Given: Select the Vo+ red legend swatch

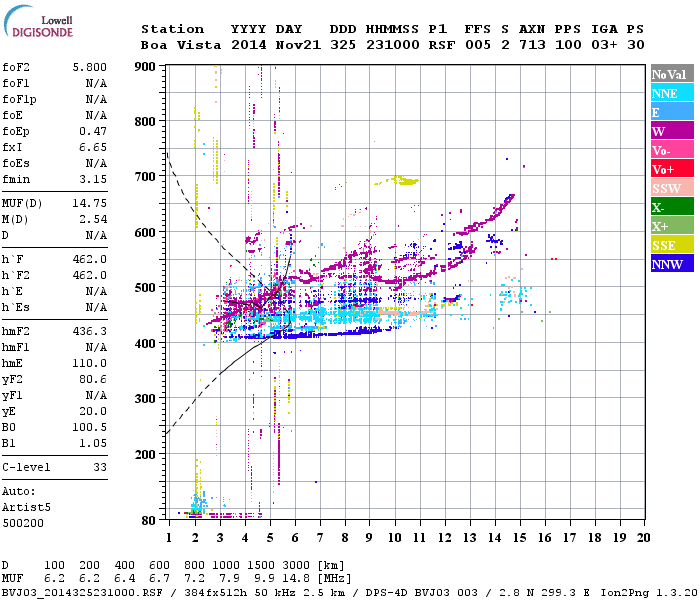Looking at the screenshot, I should tap(672, 169).
